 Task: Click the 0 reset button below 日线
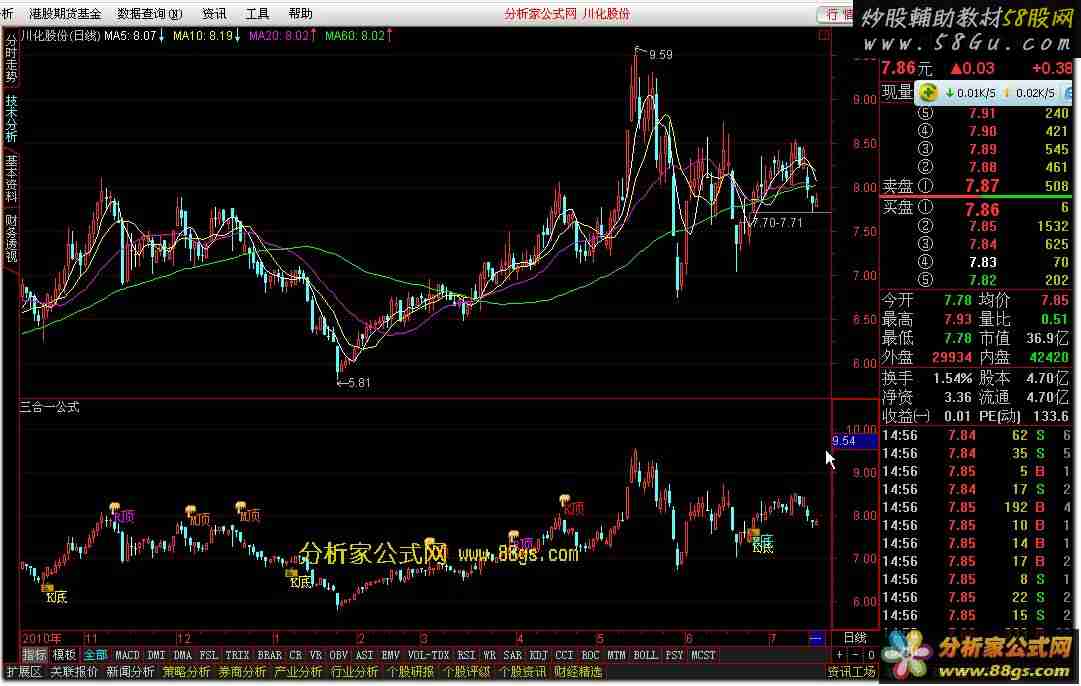pos(871,655)
